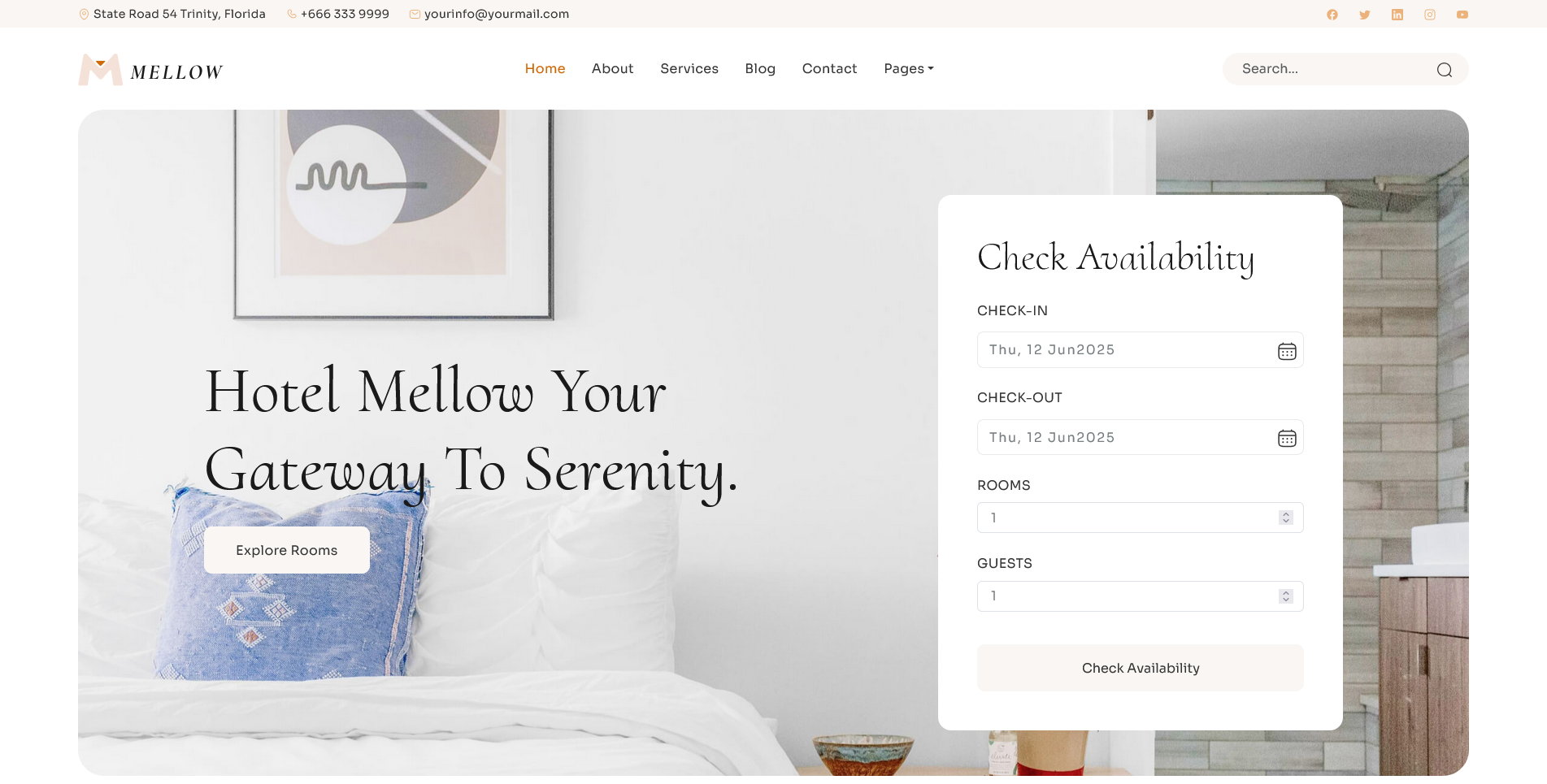Click the Mellow logo
Viewport: 1547px width, 784px height.
click(x=150, y=70)
